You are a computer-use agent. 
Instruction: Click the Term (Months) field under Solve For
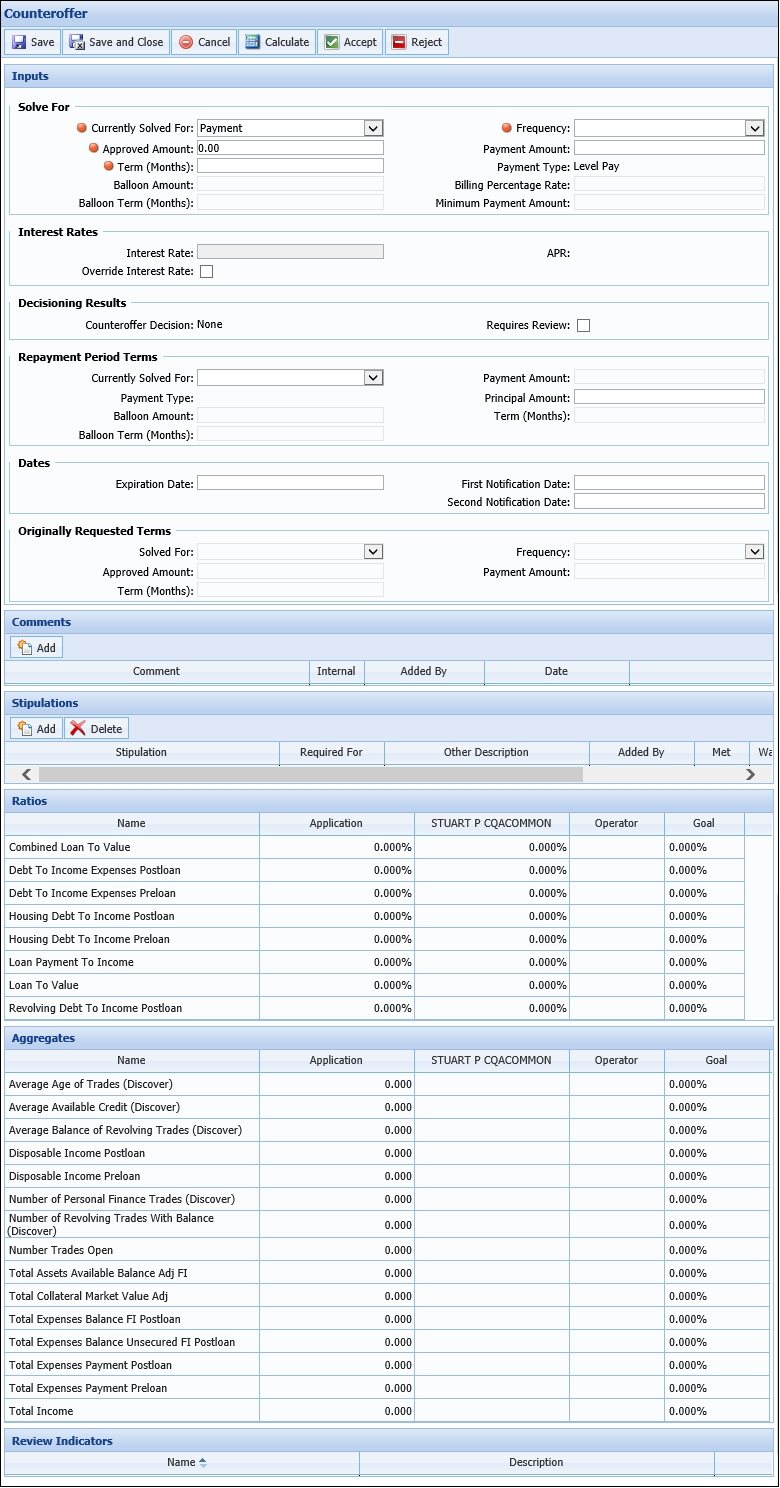pos(290,166)
